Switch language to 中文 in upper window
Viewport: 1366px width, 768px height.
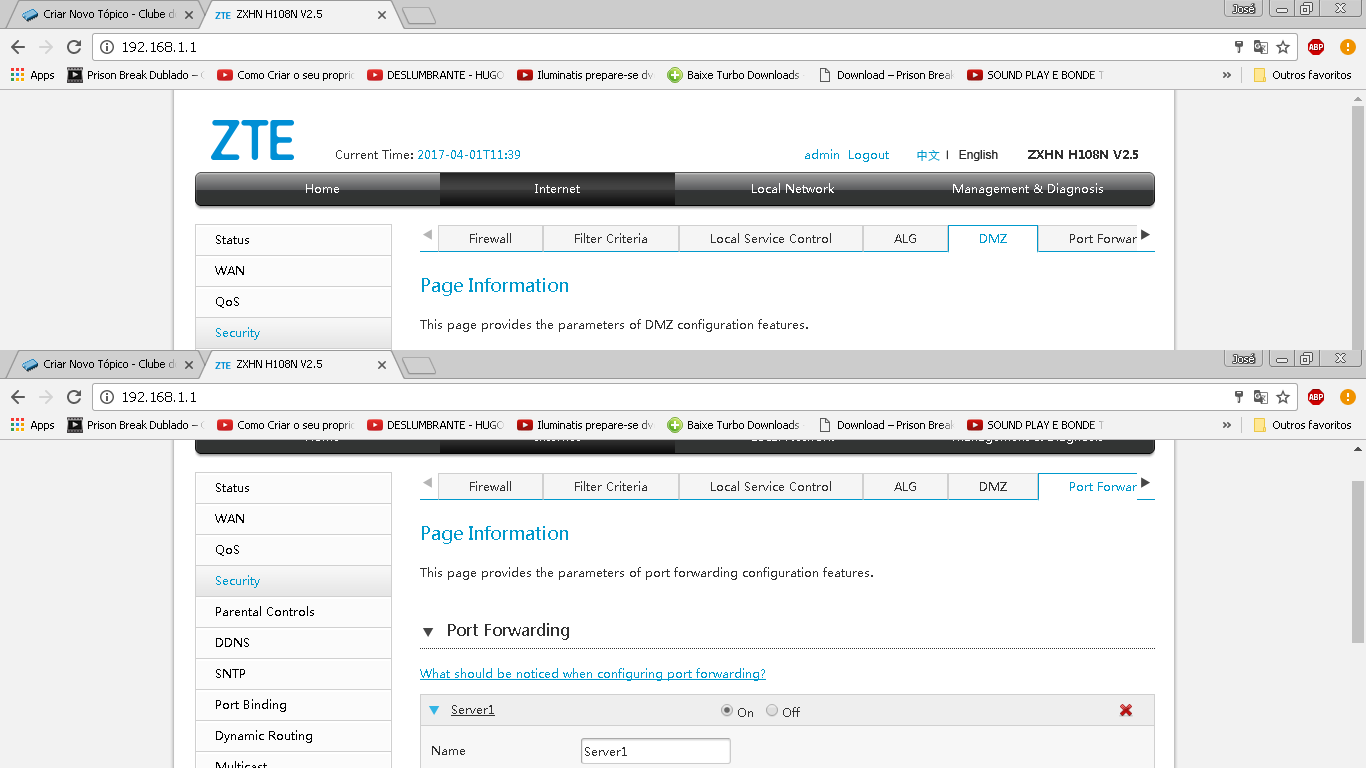(928, 155)
